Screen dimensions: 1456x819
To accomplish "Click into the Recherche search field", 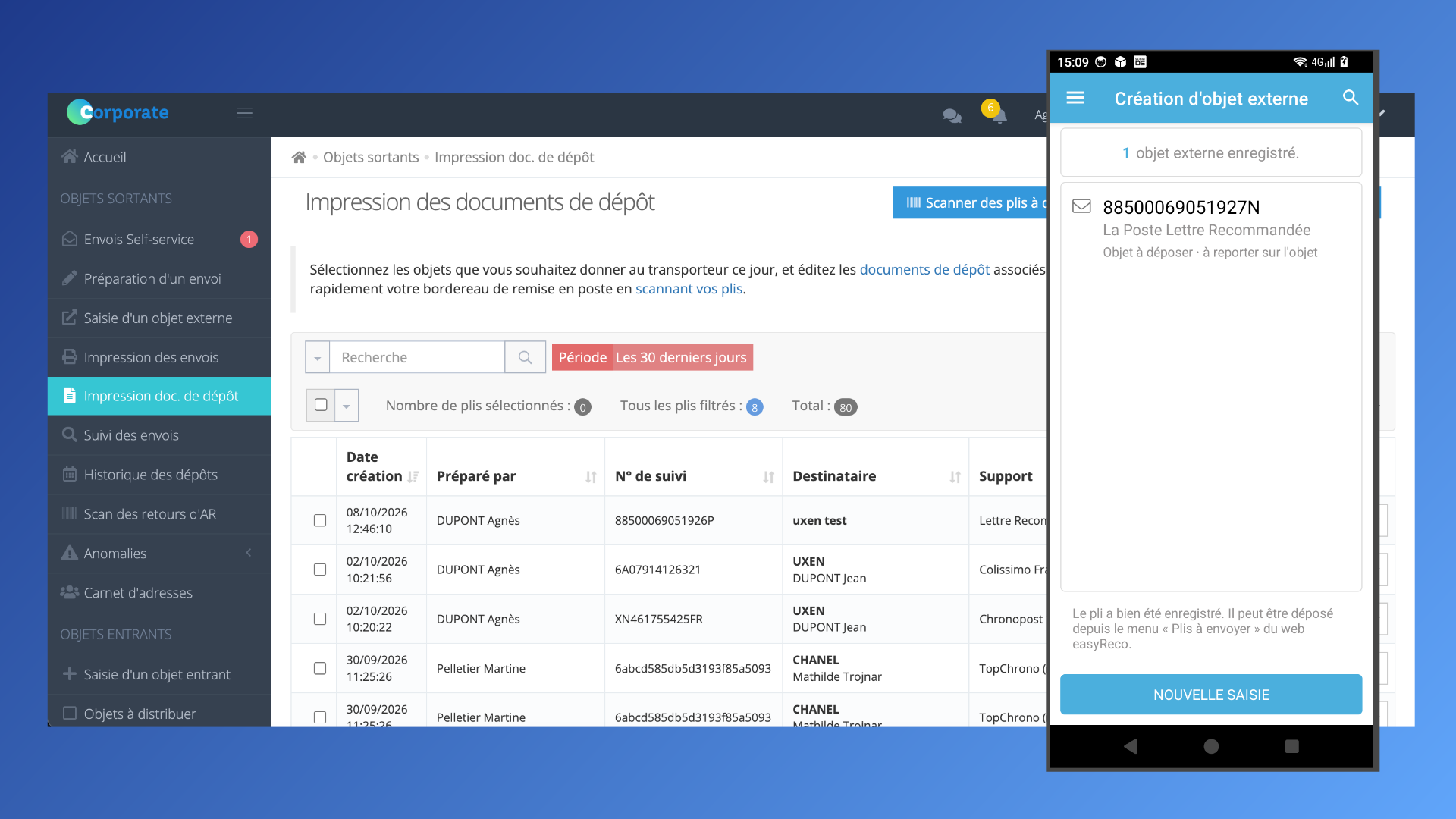I will (x=417, y=357).
